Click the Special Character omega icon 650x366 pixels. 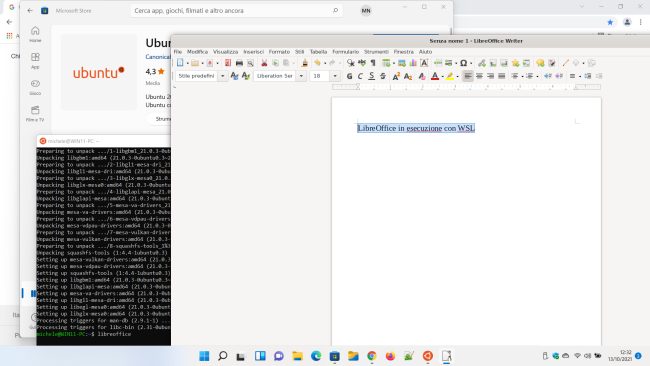click(x=463, y=63)
